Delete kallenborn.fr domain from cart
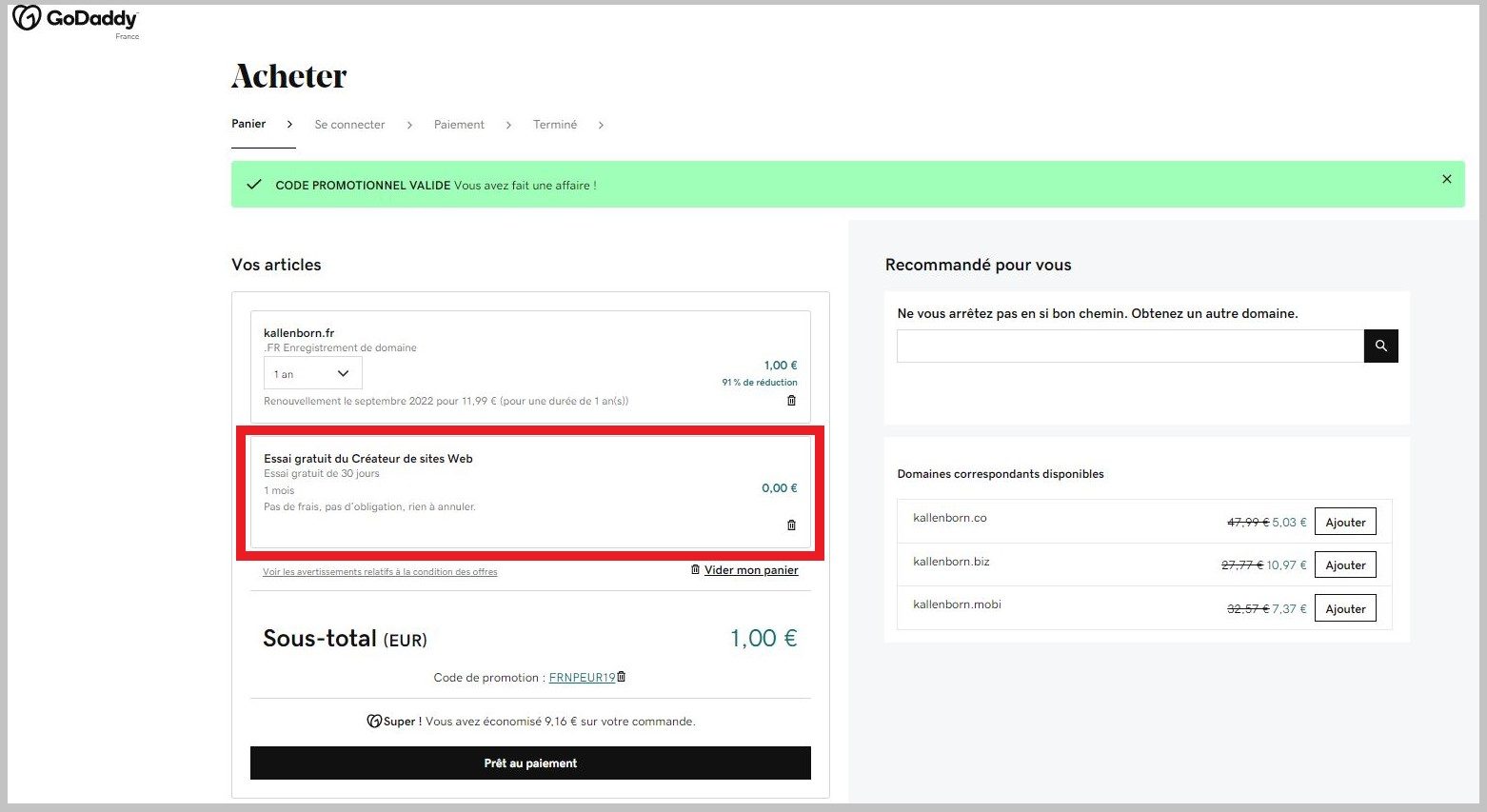The height and width of the screenshot is (812, 1487). click(791, 401)
